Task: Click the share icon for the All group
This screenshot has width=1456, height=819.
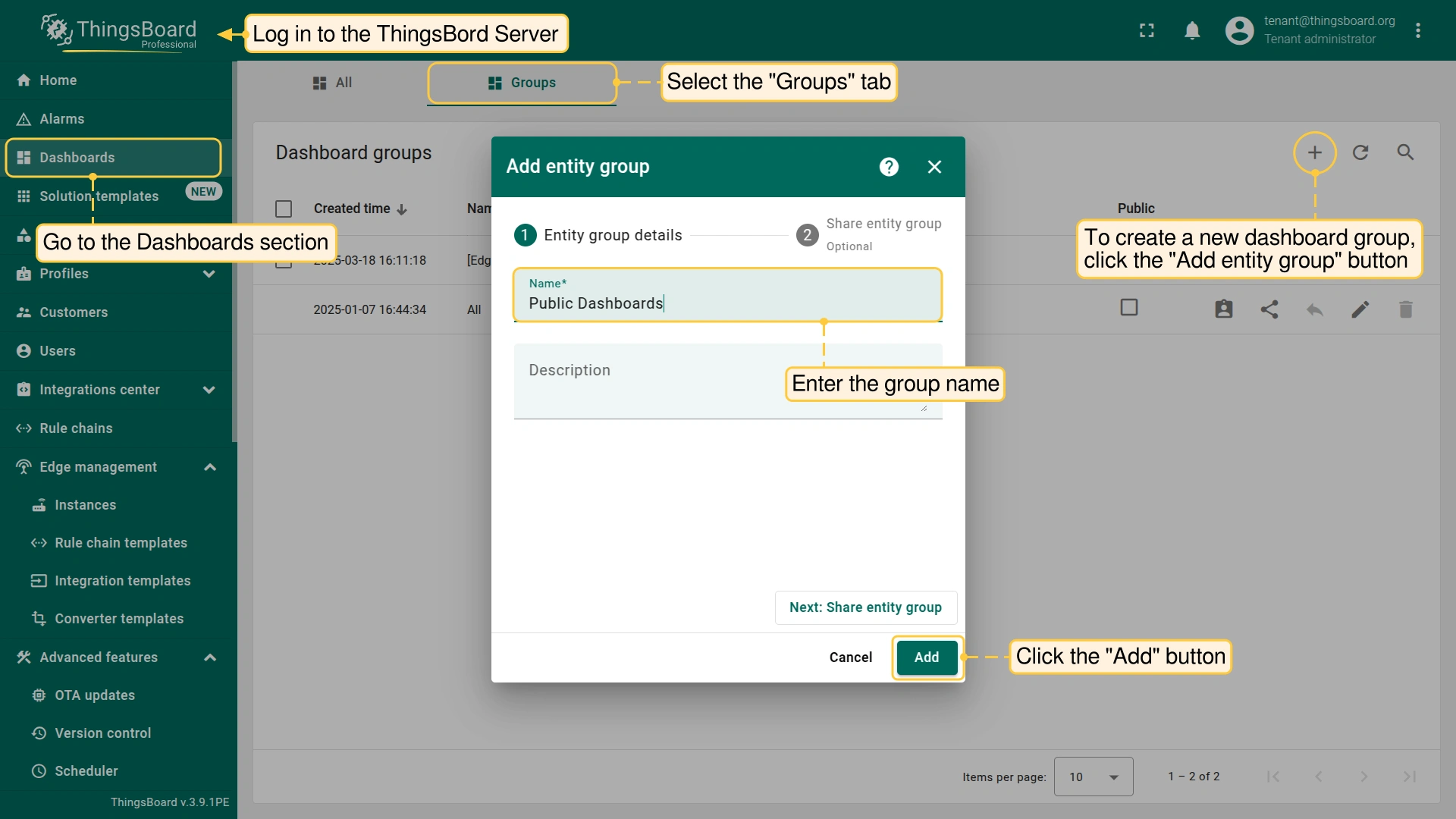Action: coord(1269,309)
